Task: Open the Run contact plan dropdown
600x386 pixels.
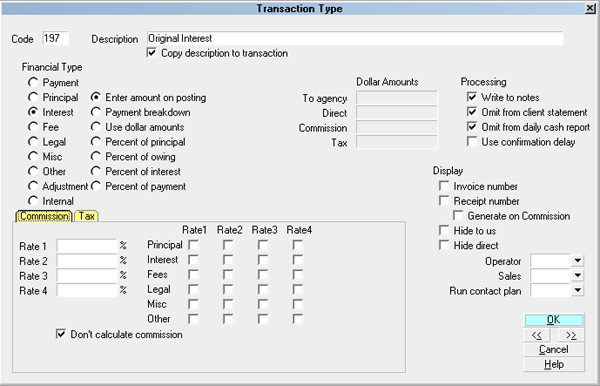Action: coord(577,290)
